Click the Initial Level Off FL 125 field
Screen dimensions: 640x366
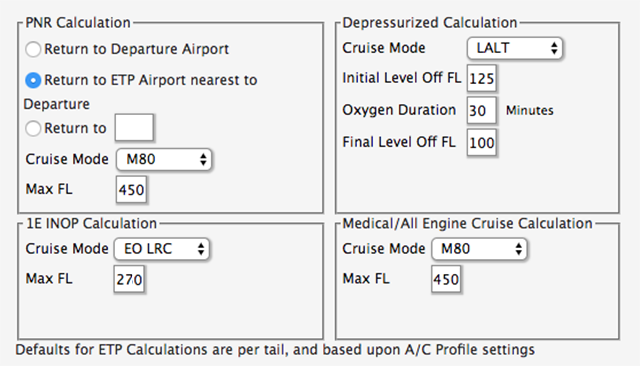(482, 78)
